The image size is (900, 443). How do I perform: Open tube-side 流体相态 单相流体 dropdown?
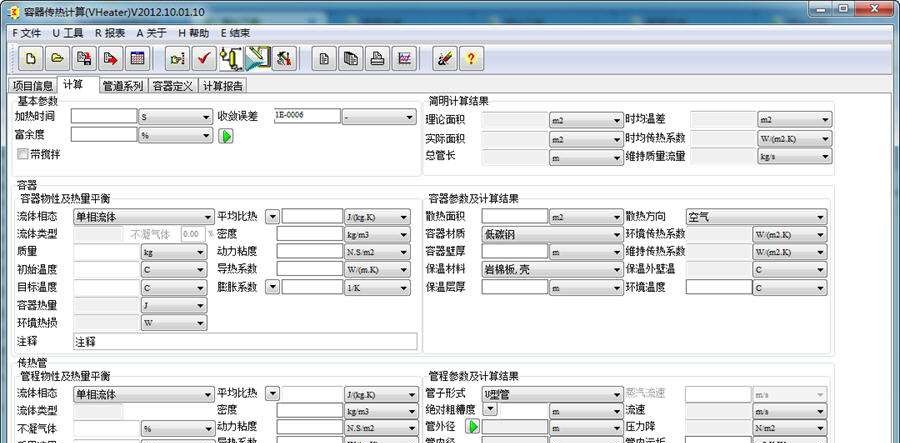click(144, 394)
